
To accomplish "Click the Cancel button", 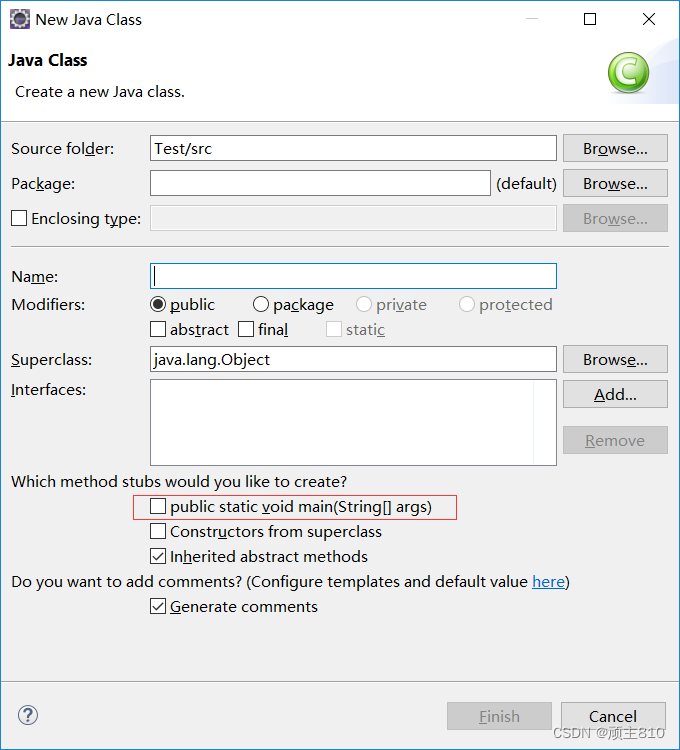I will [613, 716].
